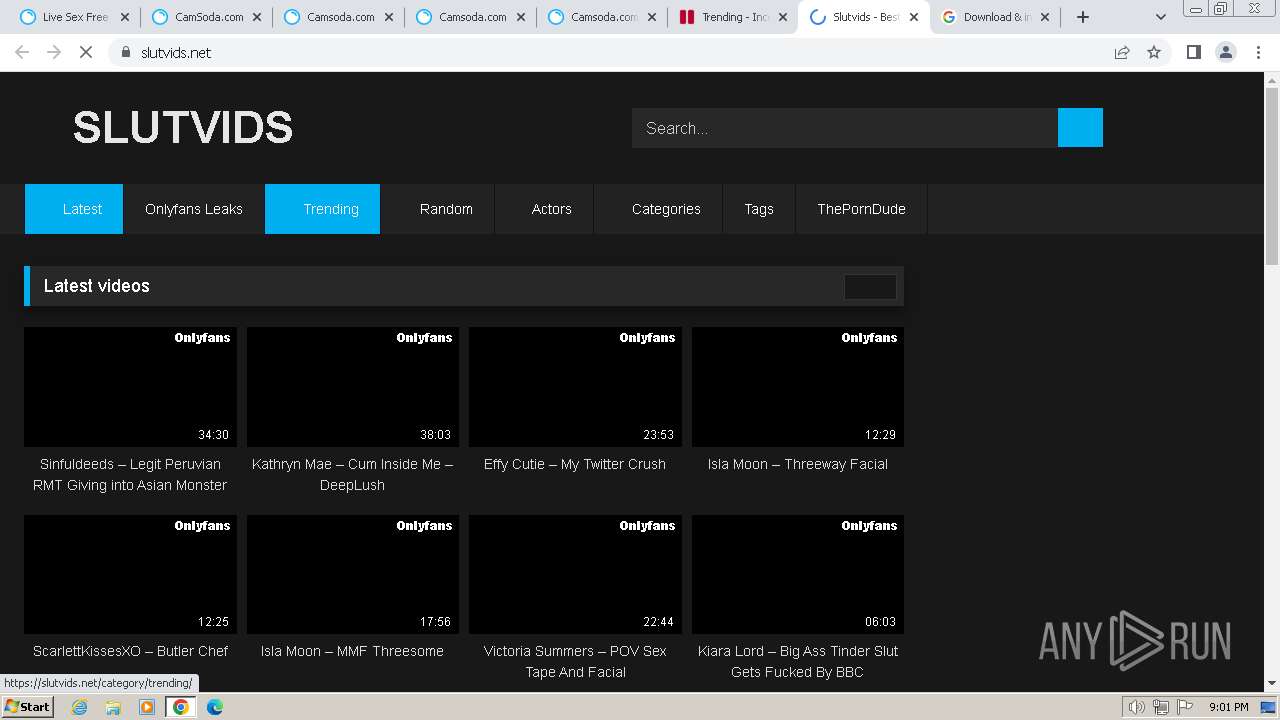Open the thumbnail with 22:44 duration

click(x=575, y=574)
